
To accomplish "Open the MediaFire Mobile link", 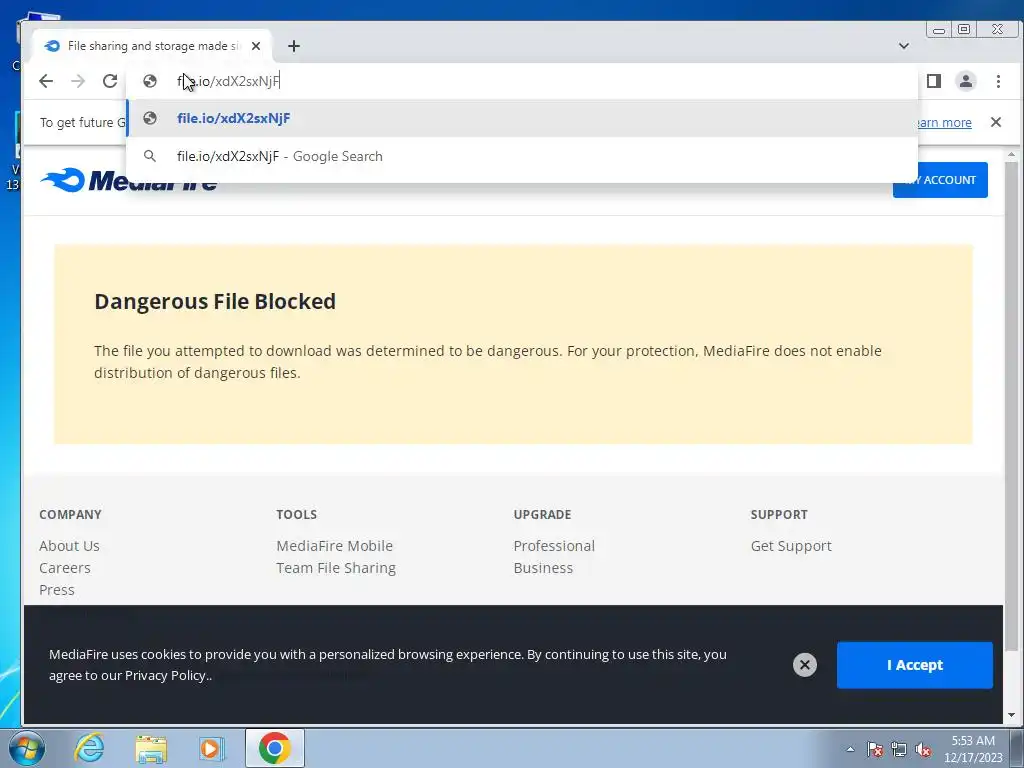I will pyautogui.click(x=334, y=546).
